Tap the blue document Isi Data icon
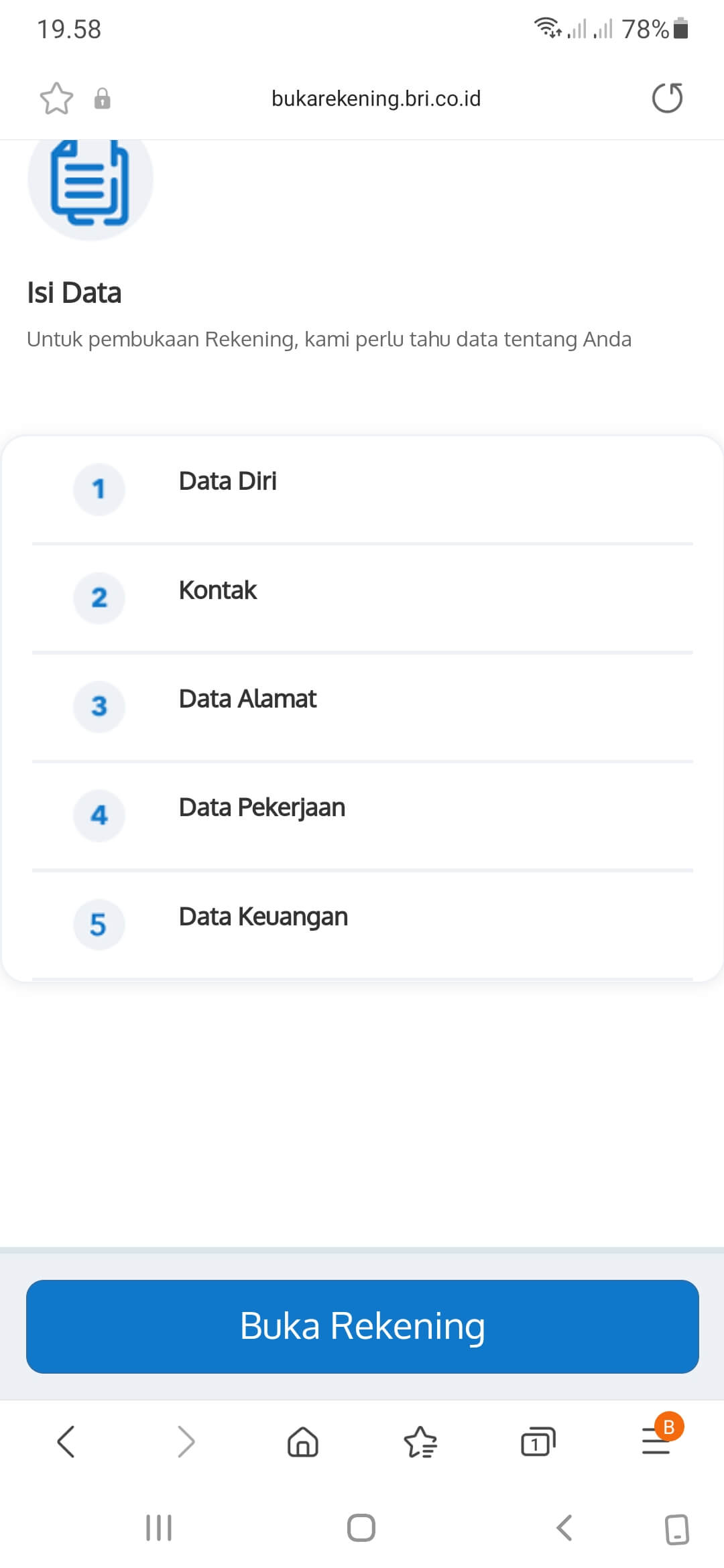 (90, 181)
